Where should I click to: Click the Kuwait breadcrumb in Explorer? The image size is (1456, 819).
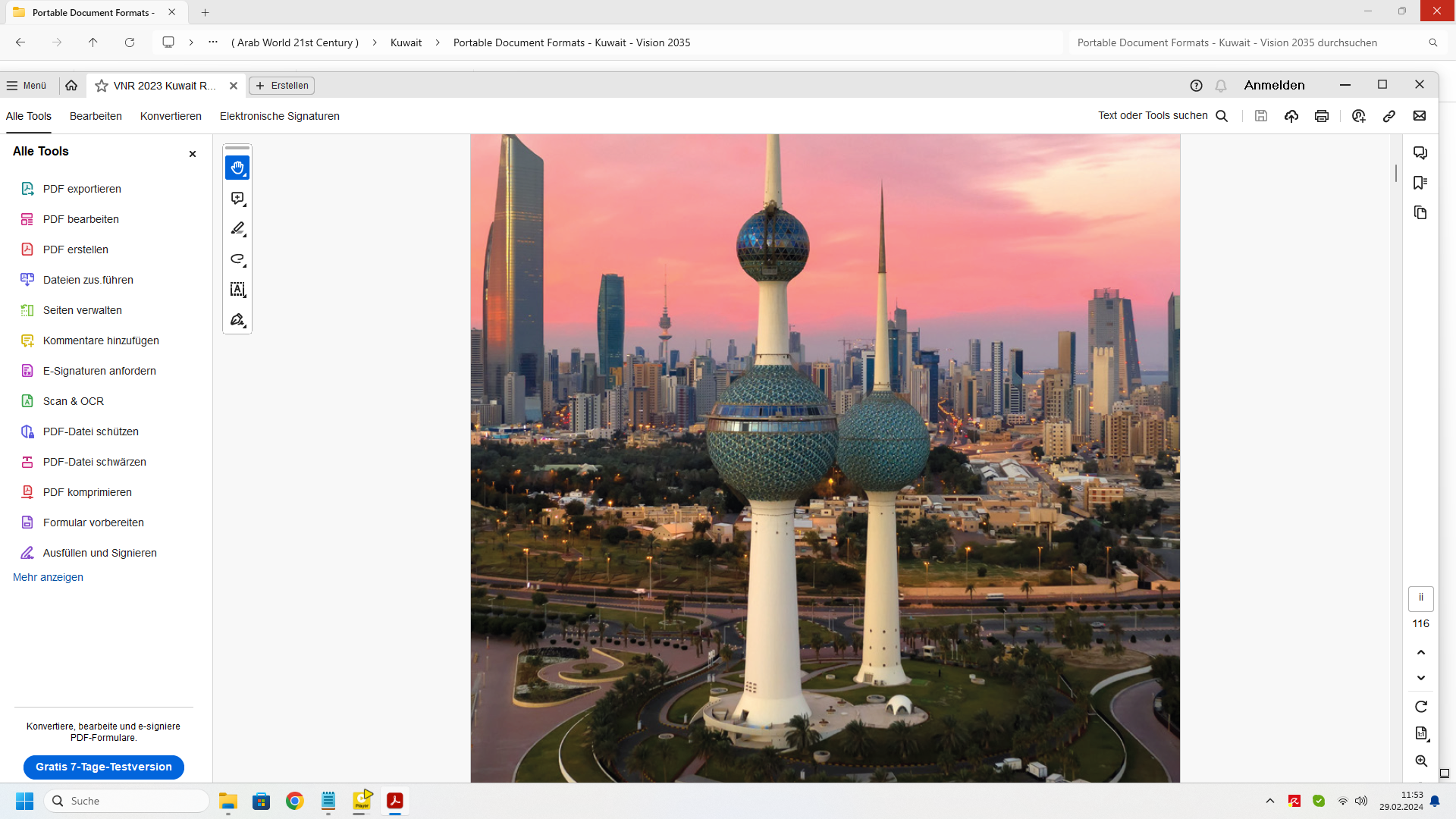tap(406, 42)
